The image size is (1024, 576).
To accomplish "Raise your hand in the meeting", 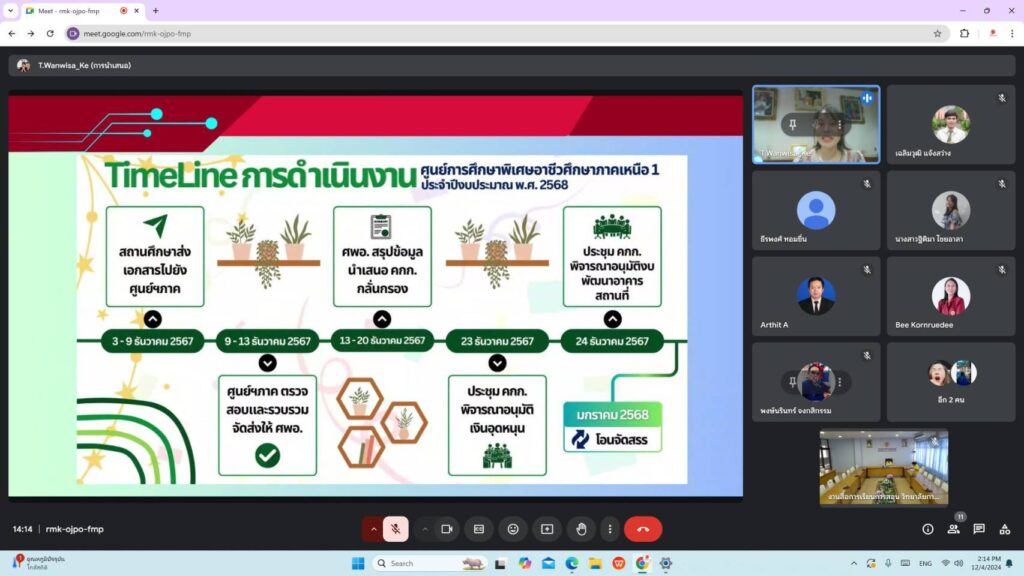I will tap(581, 529).
